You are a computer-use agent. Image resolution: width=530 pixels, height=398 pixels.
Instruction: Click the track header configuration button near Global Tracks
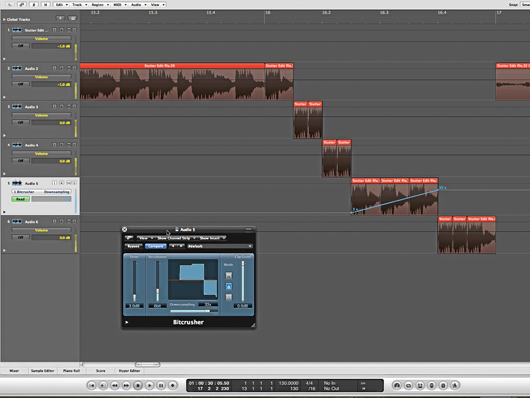[x=72, y=18]
